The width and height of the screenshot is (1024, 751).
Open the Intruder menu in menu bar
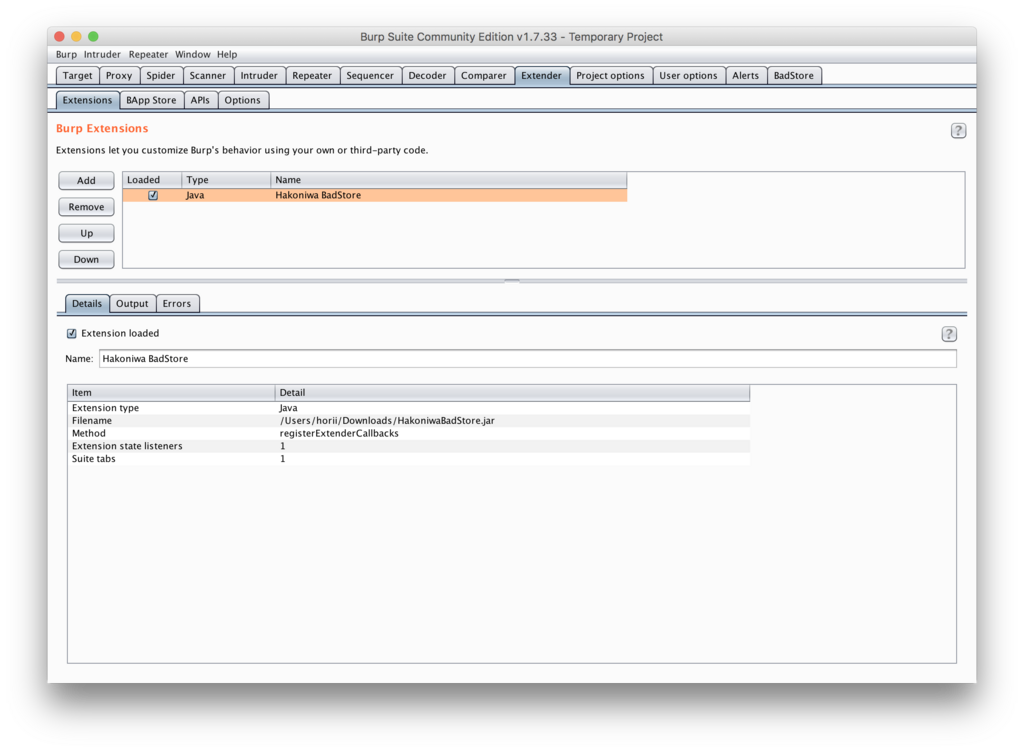(x=102, y=55)
